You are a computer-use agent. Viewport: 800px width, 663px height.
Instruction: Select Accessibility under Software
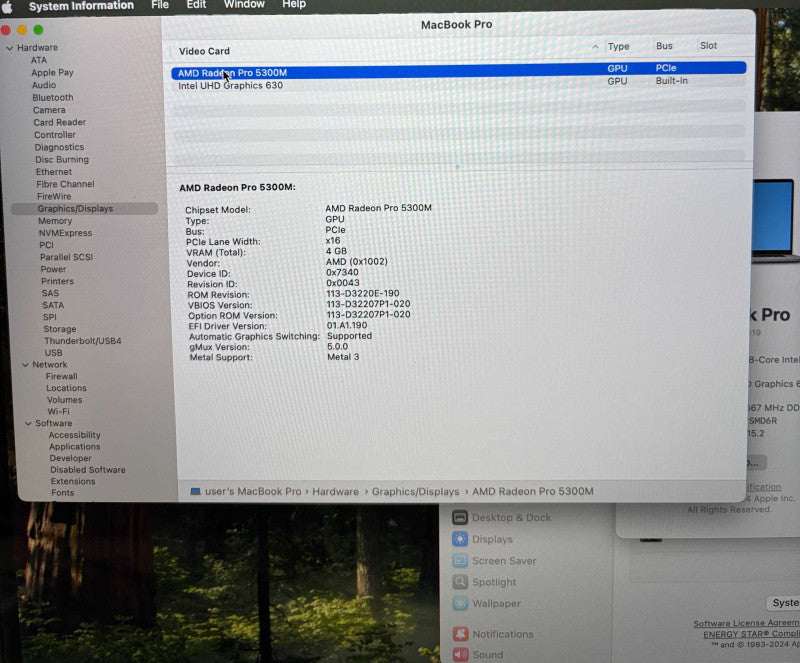click(x=74, y=435)
